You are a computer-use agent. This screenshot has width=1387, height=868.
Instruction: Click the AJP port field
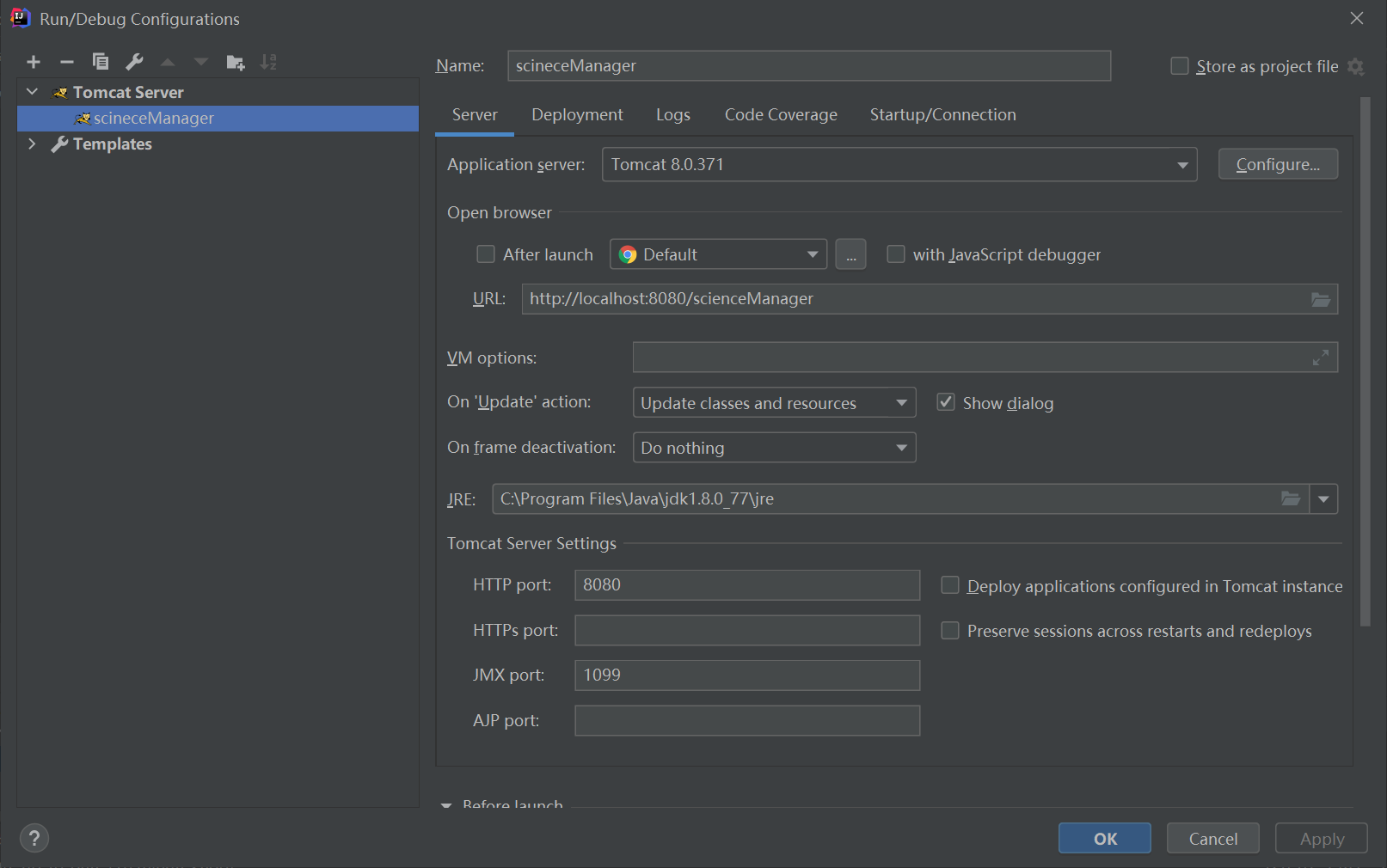pos(747,721)
